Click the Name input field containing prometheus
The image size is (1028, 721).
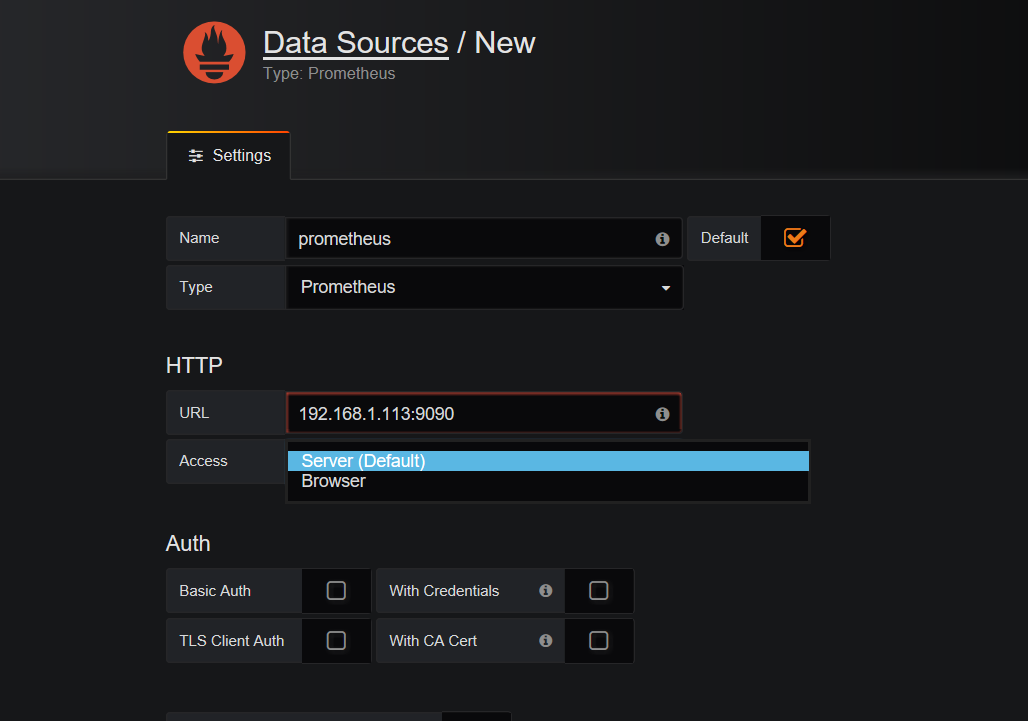coord(484,239)
